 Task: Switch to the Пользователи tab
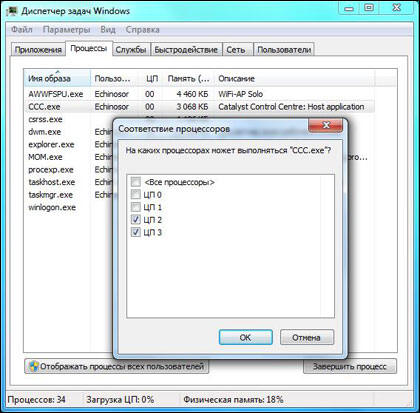click(284, 50)
